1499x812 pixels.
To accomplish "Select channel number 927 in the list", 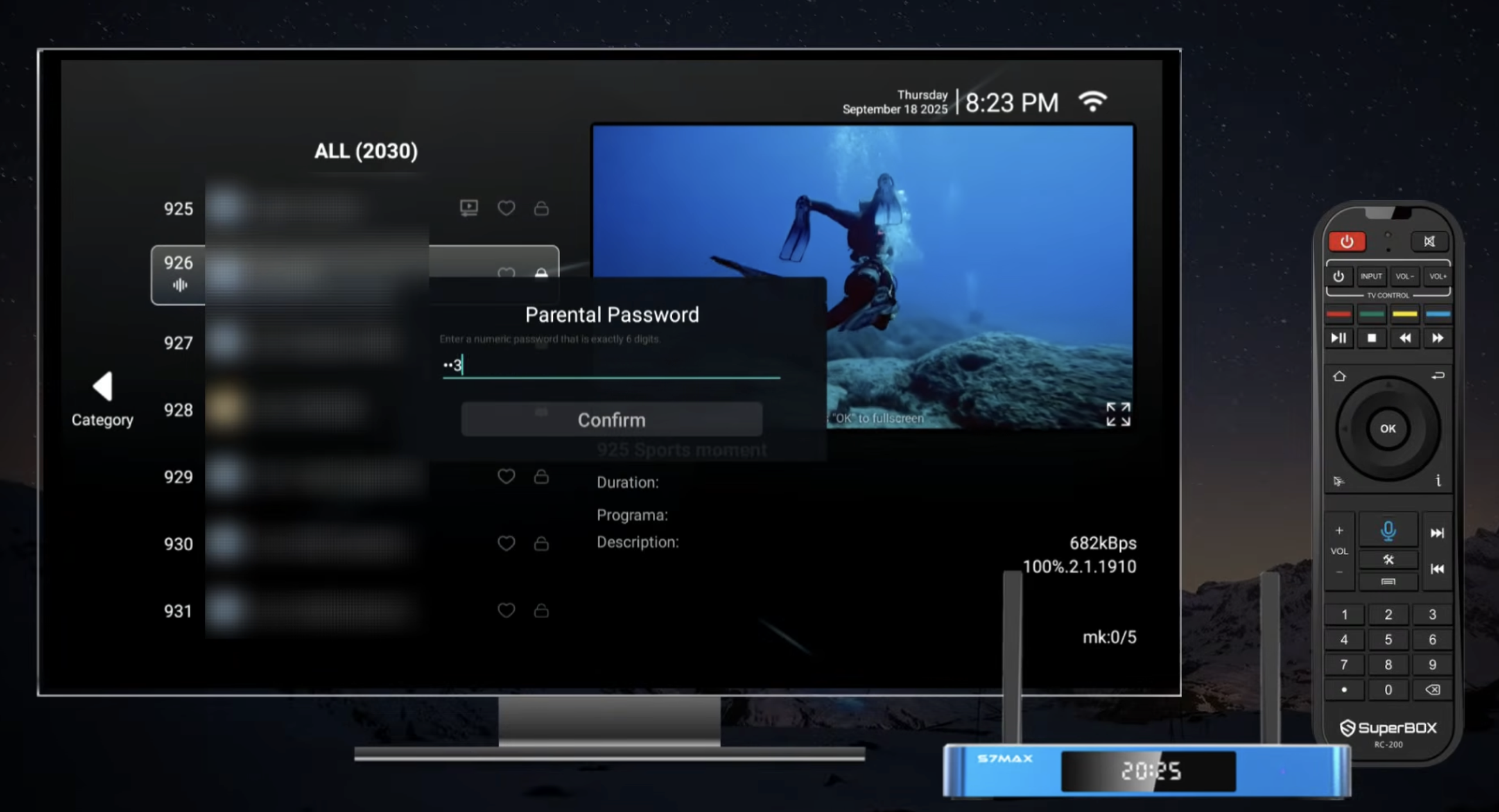I will [x=178, y=343].
